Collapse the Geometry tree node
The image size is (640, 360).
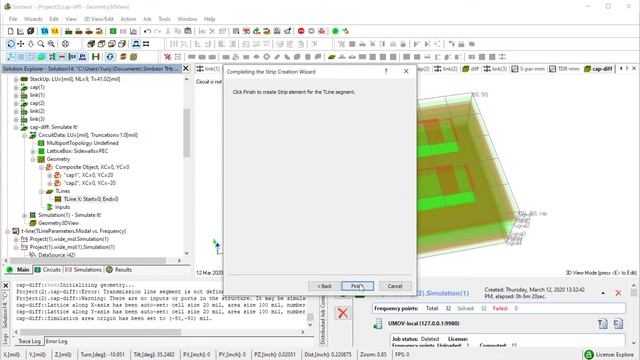(33, 159)
